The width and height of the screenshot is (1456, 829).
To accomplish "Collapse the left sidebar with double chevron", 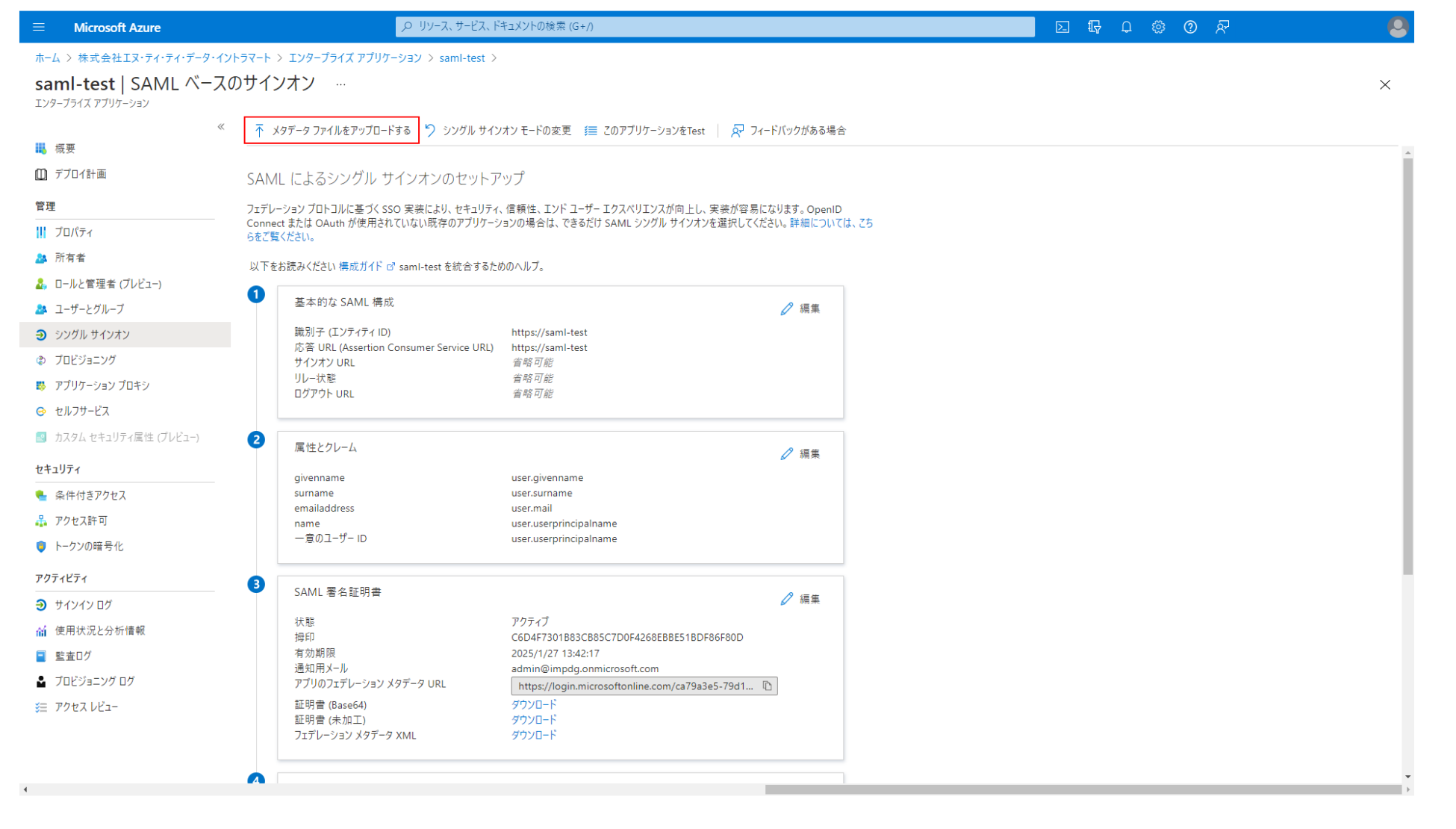I will pos(221,126).
